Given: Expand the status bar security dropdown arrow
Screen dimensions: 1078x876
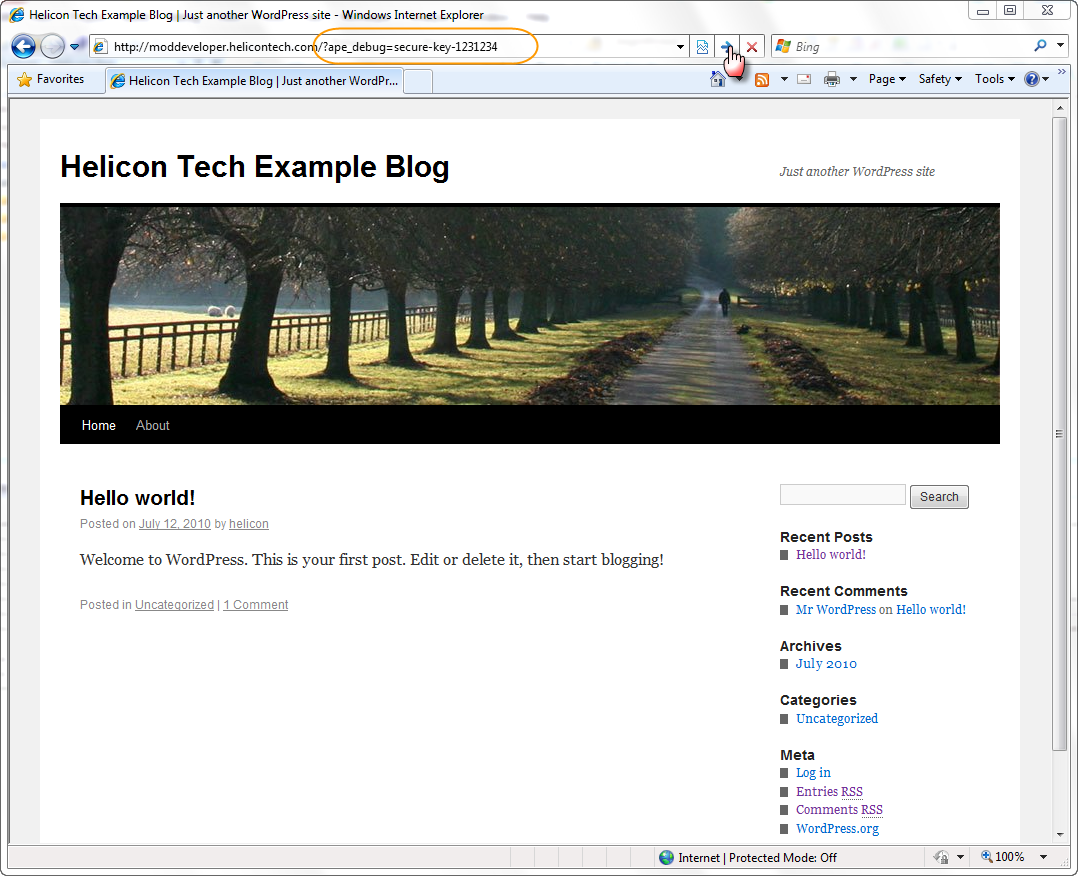Looking at the screenshot, I should tap(960, 857).
